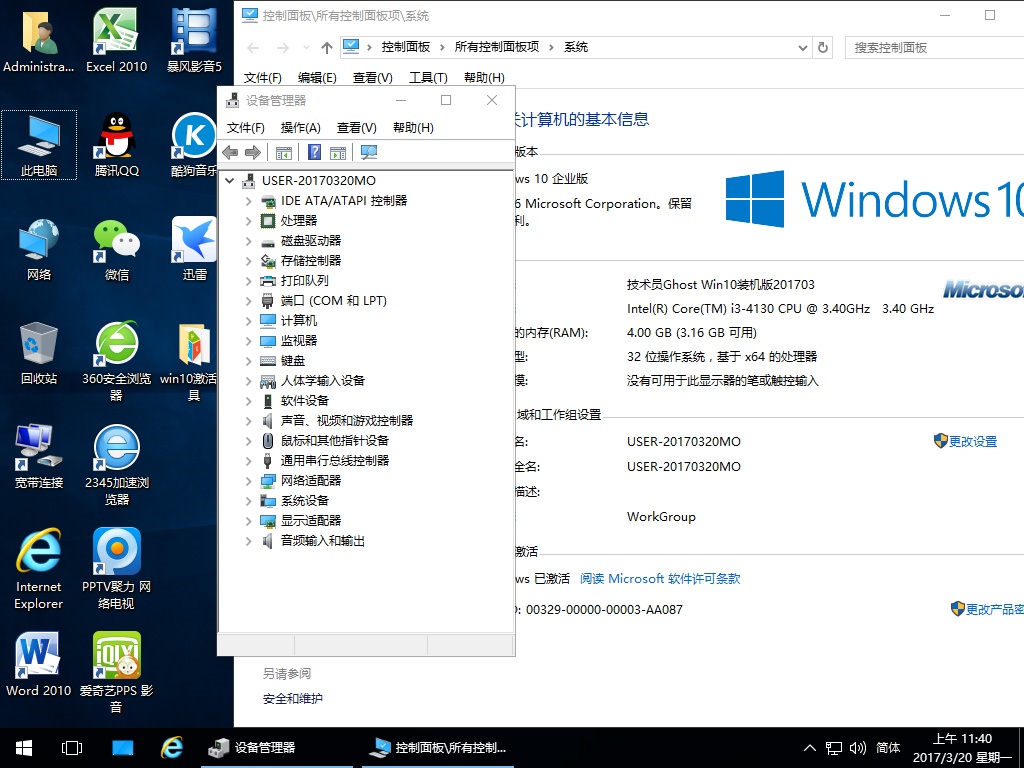The width and height of the screenshot is (1024, 768).
Task: Click the volume speaker tray icon
Action: pos(857,748)
